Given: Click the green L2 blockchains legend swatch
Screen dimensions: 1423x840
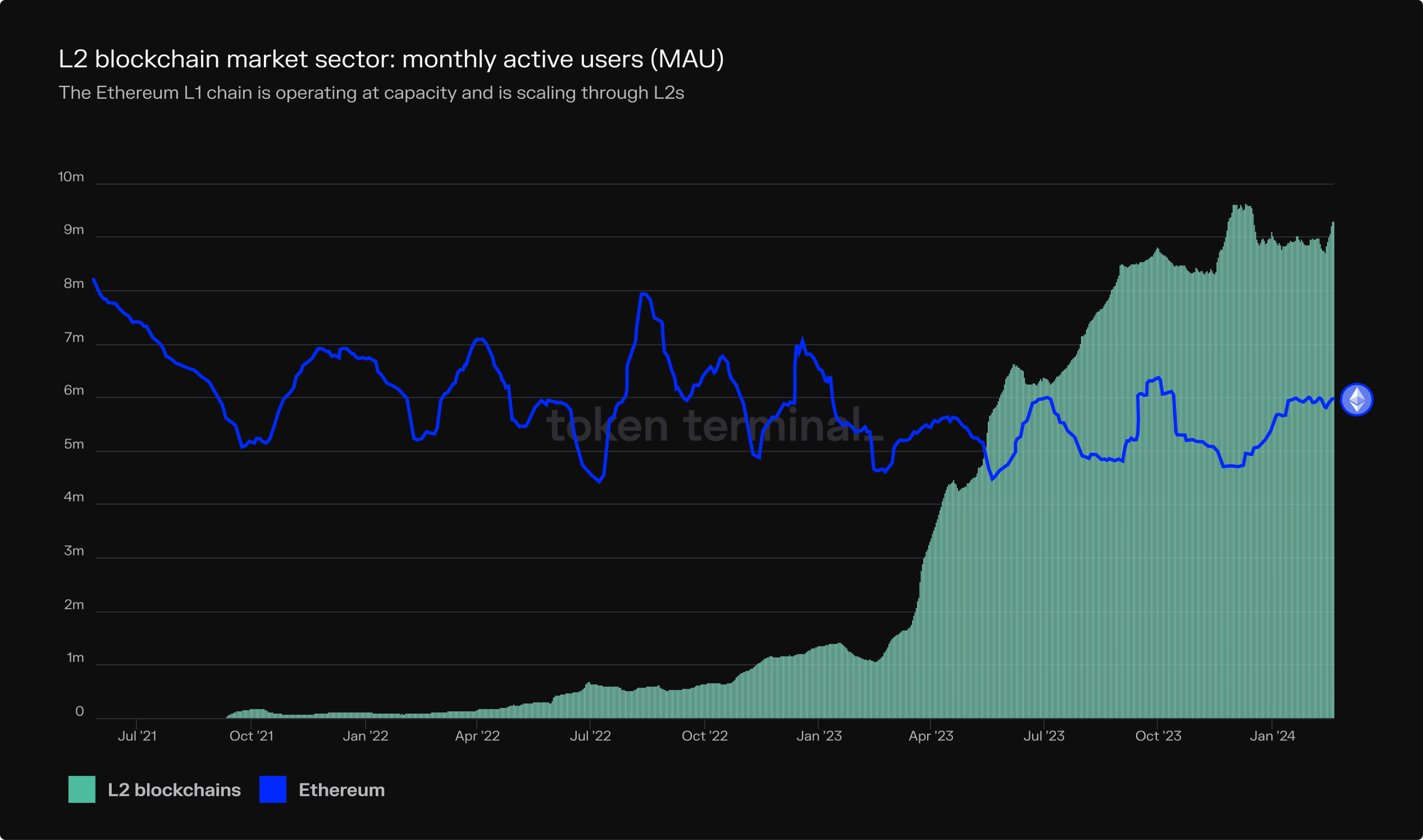Looking at the screenshot, I should (82, 789).
